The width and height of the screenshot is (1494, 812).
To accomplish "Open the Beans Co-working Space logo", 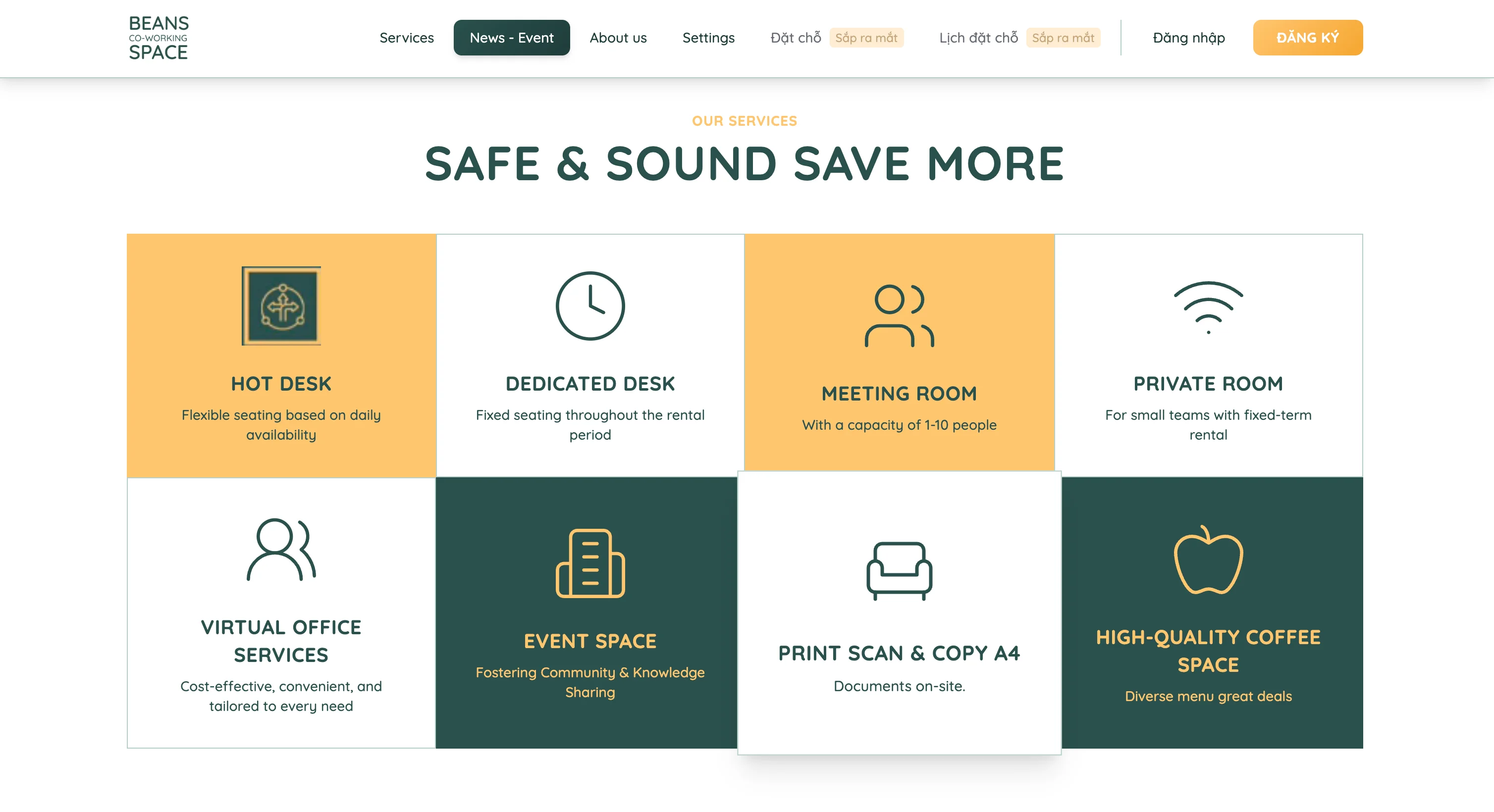I will 159,38.
